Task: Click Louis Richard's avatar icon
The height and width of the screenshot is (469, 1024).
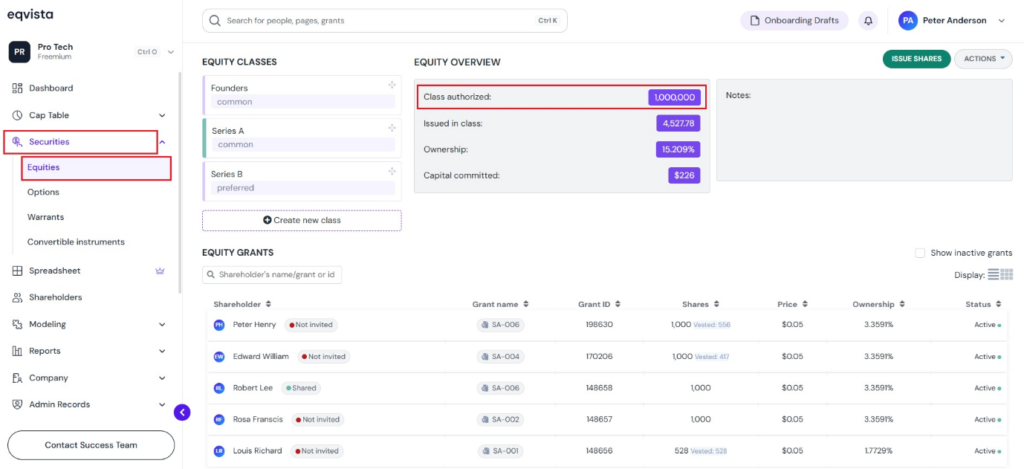Action: pos(219,451)
